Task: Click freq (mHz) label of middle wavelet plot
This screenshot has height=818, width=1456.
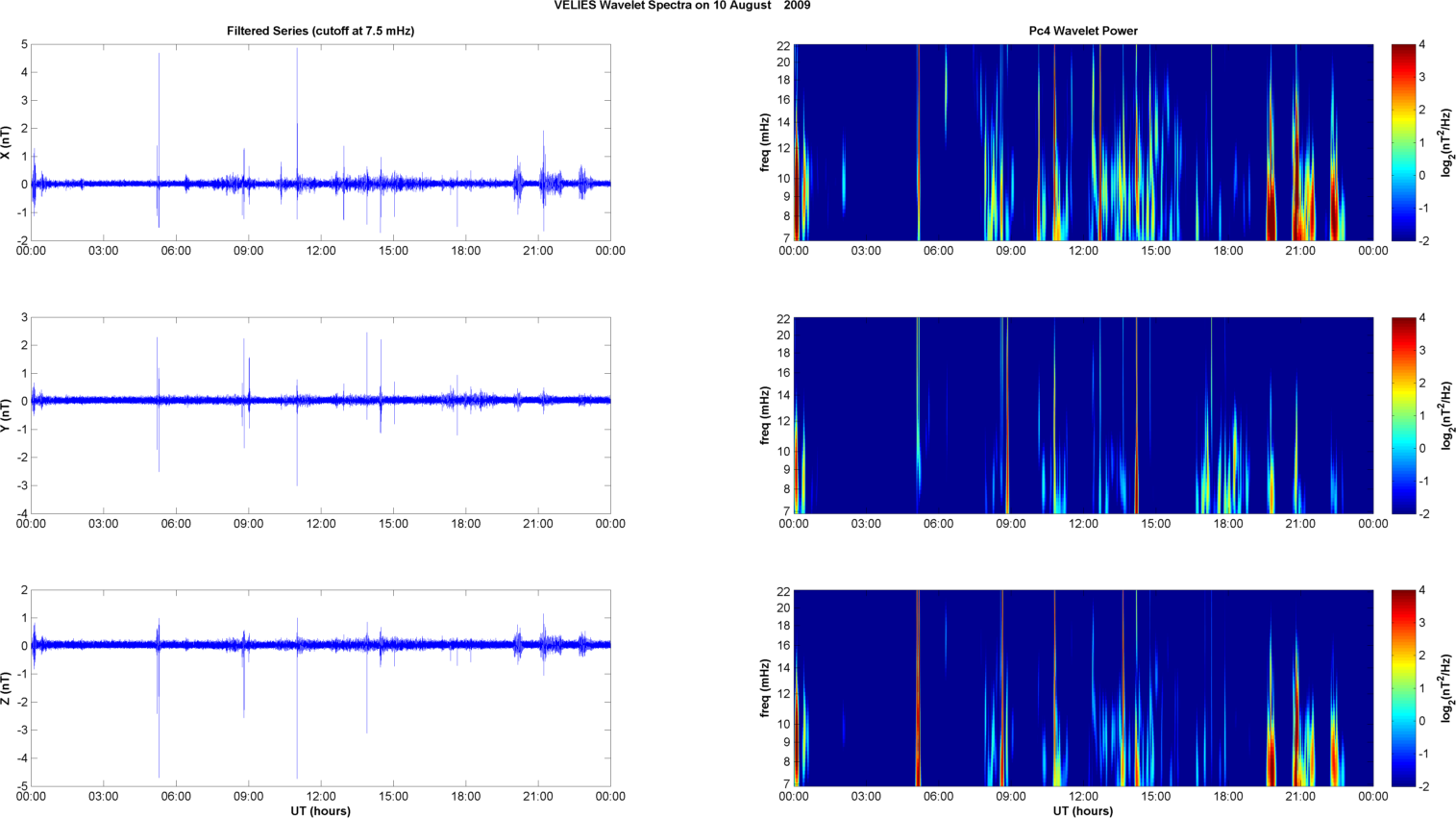Action: [x=765, y=415]
